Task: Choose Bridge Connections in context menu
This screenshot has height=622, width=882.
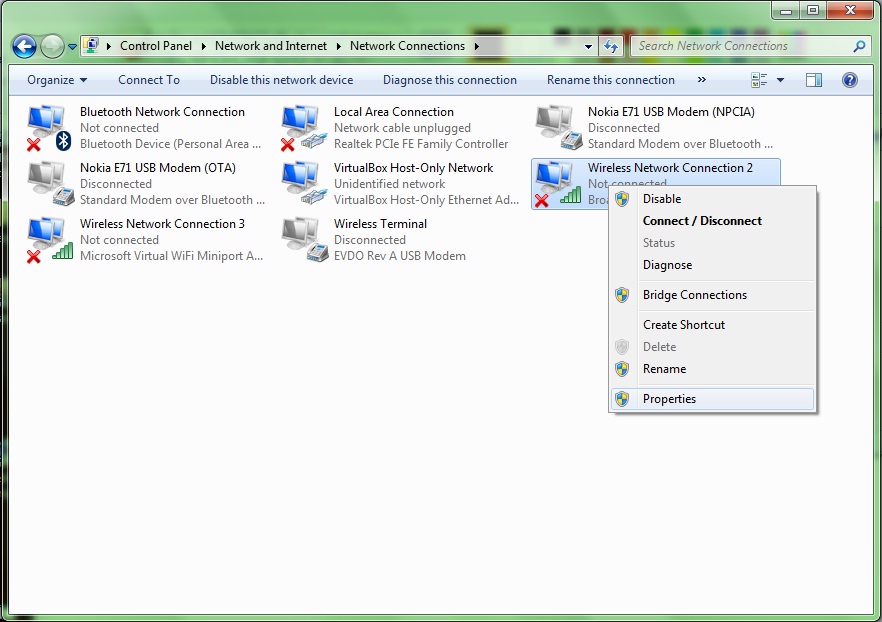Action: 712,295
